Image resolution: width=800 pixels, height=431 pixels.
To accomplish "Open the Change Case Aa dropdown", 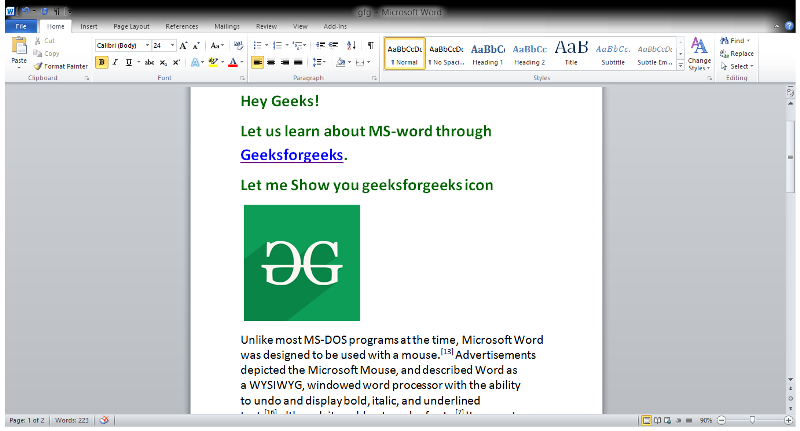I will [x=217, y=45].
